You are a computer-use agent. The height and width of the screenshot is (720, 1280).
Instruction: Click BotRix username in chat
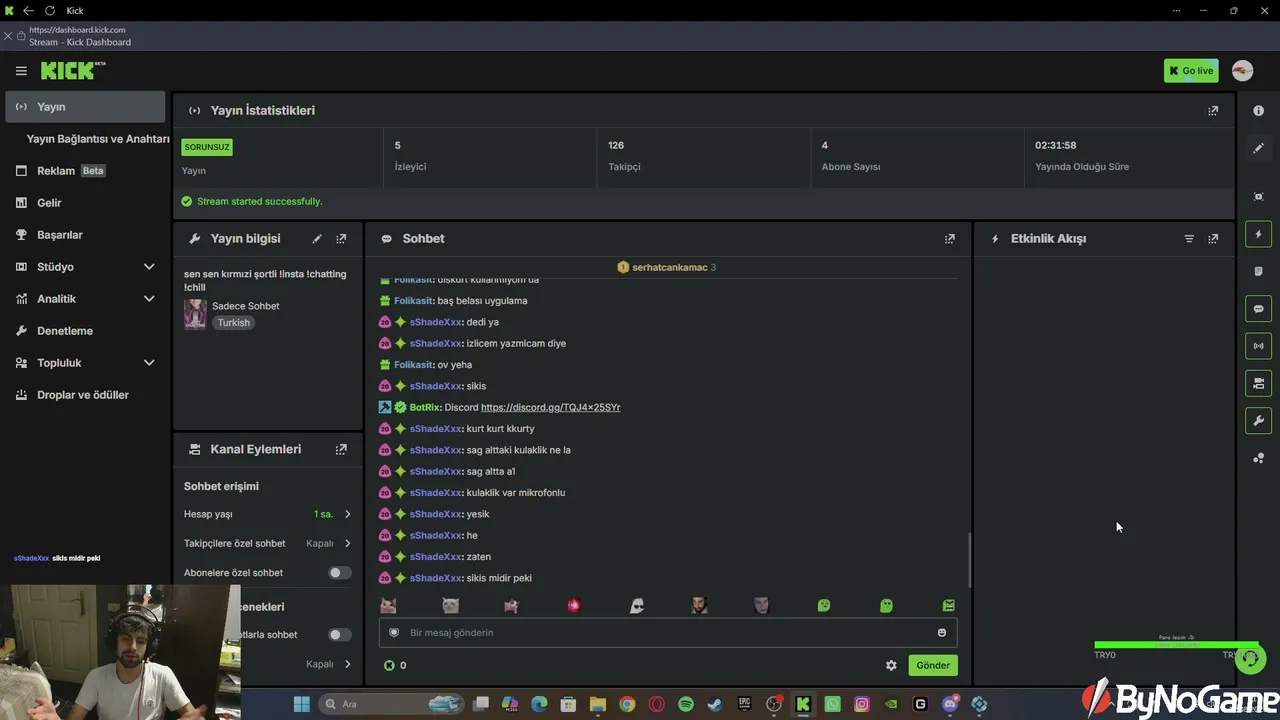click(x=425, y=408)
